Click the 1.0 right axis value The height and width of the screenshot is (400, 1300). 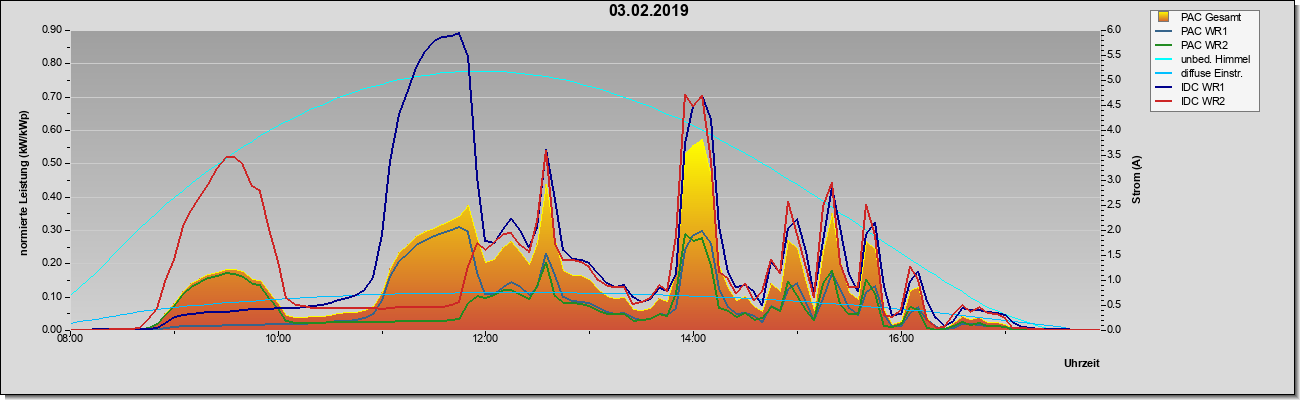click(x=1115, y=280)
